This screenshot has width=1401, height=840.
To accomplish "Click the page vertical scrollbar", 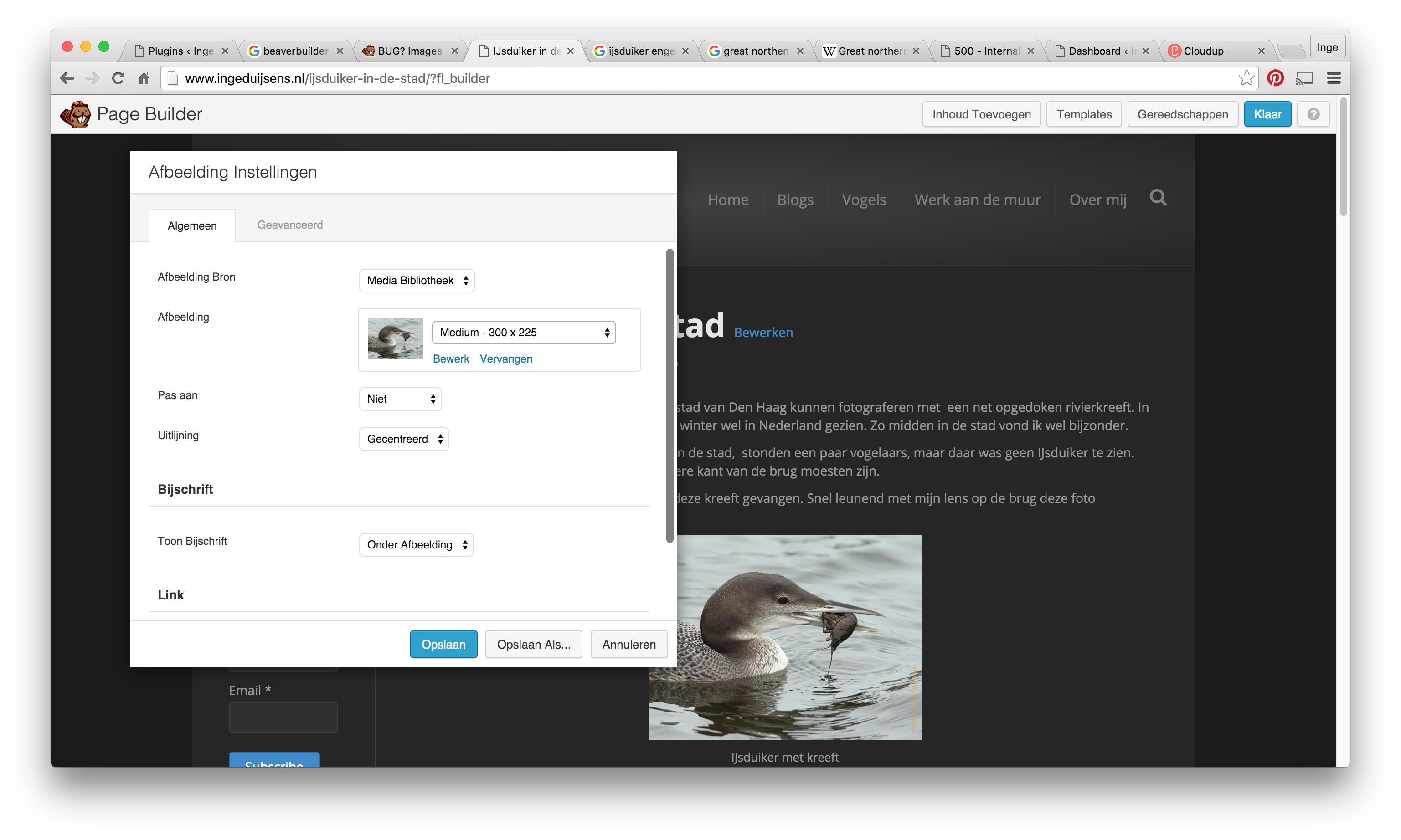I will click(1343, 156).
